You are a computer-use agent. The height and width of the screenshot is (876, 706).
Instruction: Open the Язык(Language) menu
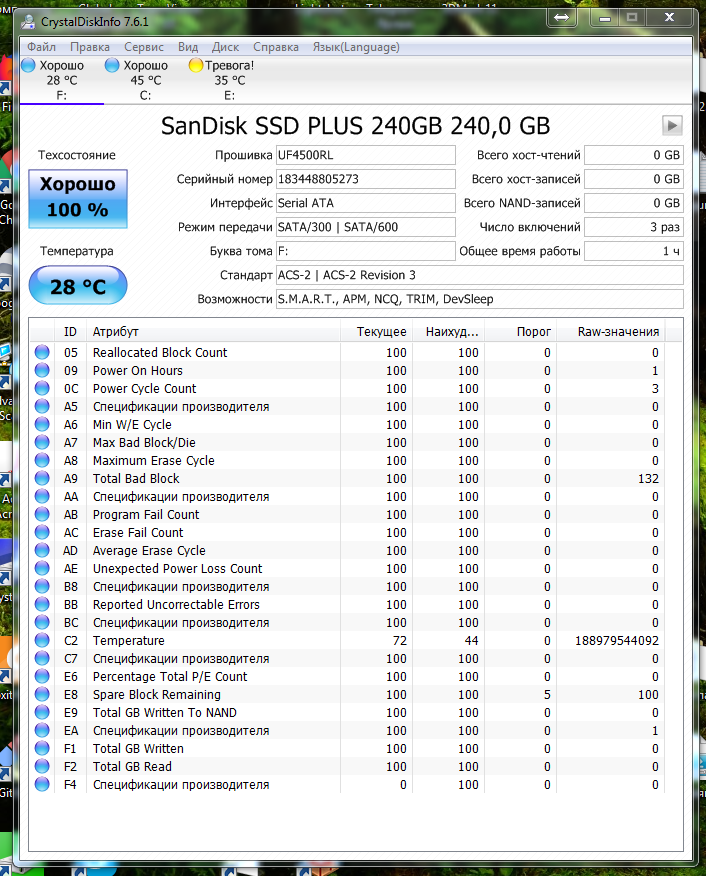[x=356, y=47]
